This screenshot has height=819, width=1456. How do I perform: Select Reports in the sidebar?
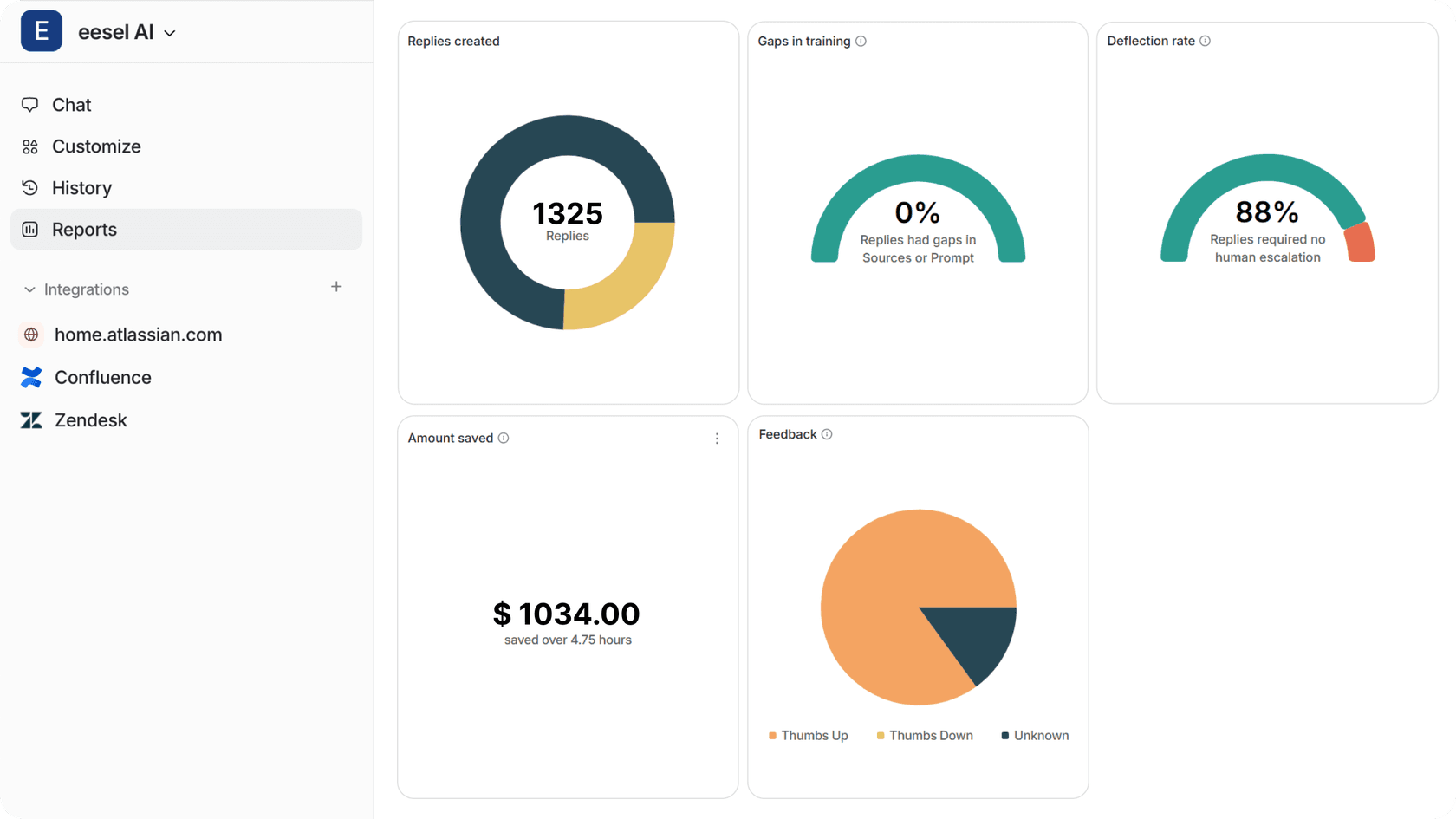84,230
